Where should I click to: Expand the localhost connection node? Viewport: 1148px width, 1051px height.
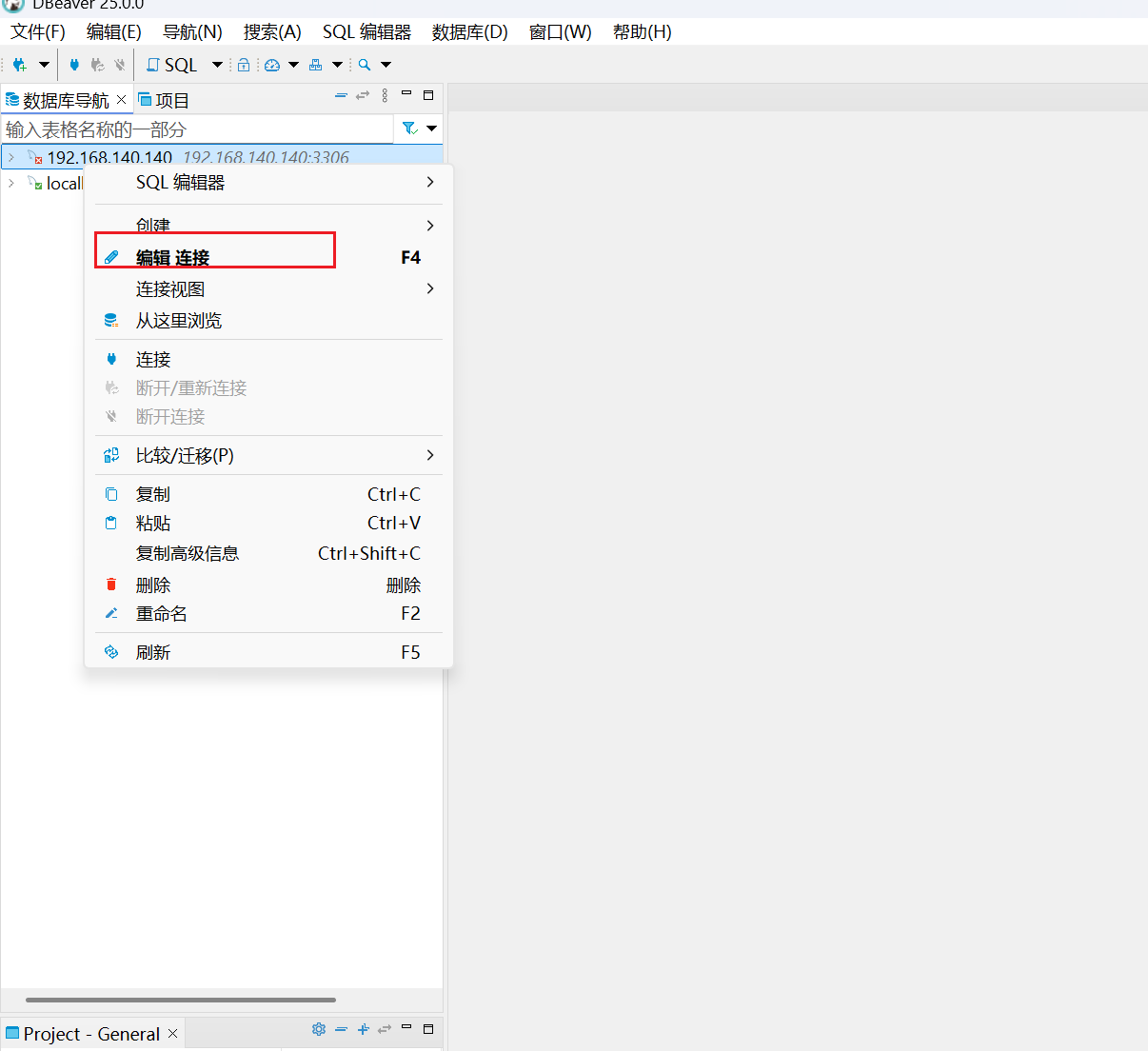11,183
